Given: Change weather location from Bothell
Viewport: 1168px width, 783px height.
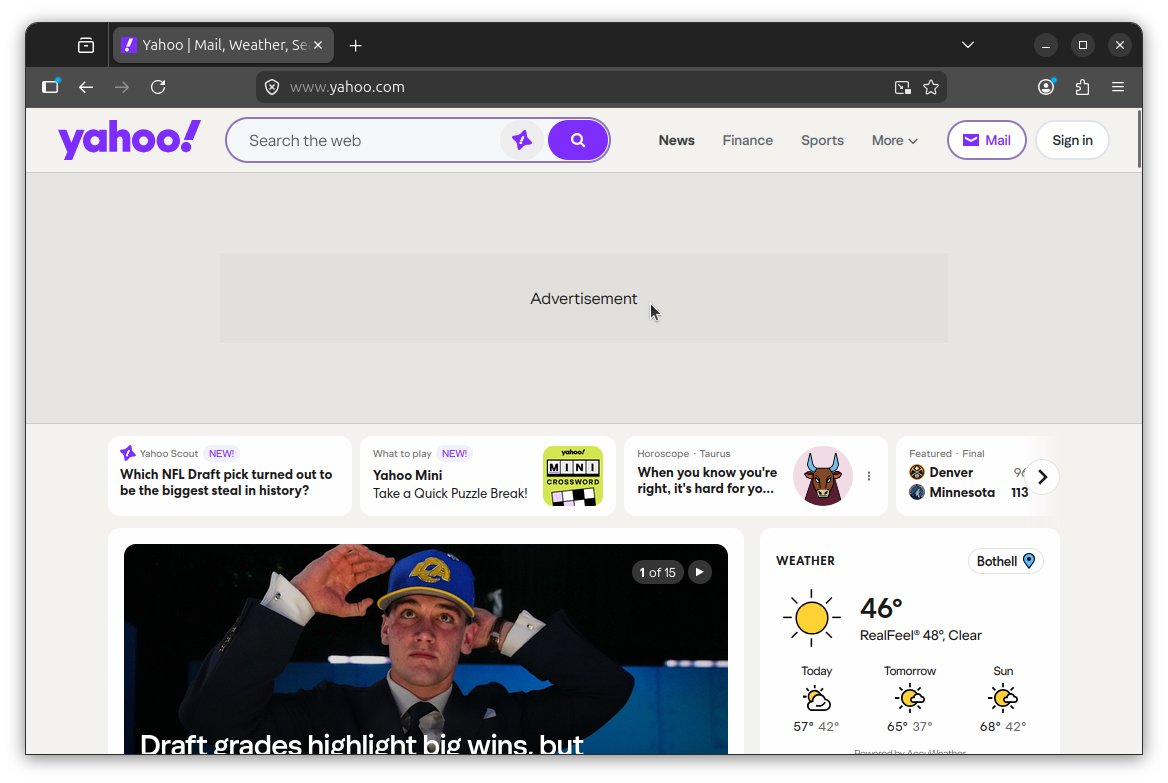Looking at the screenshot, I should 1005,561.
